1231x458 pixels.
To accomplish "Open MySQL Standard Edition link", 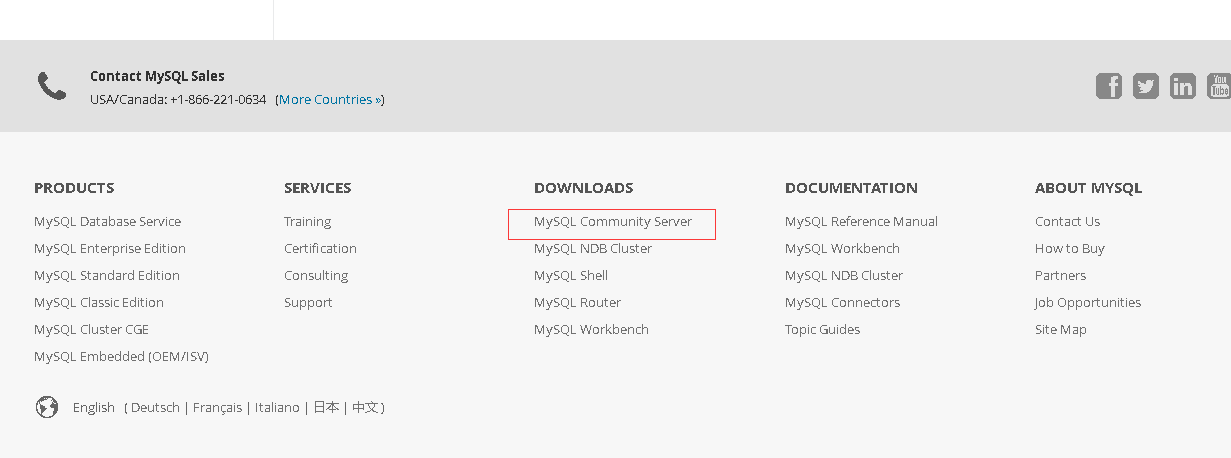I will [x=107, y=276].
